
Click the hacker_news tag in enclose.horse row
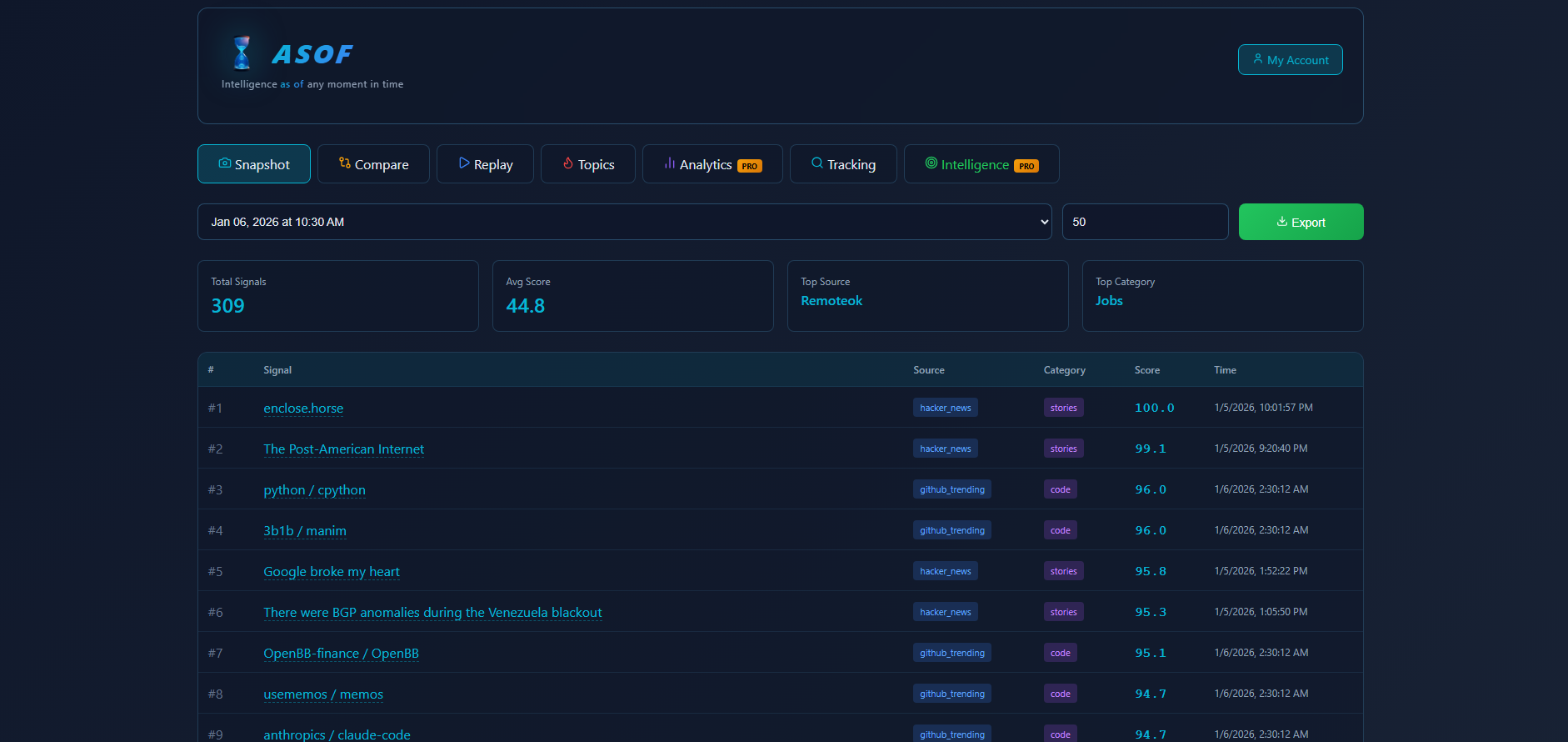pos(946,408)
